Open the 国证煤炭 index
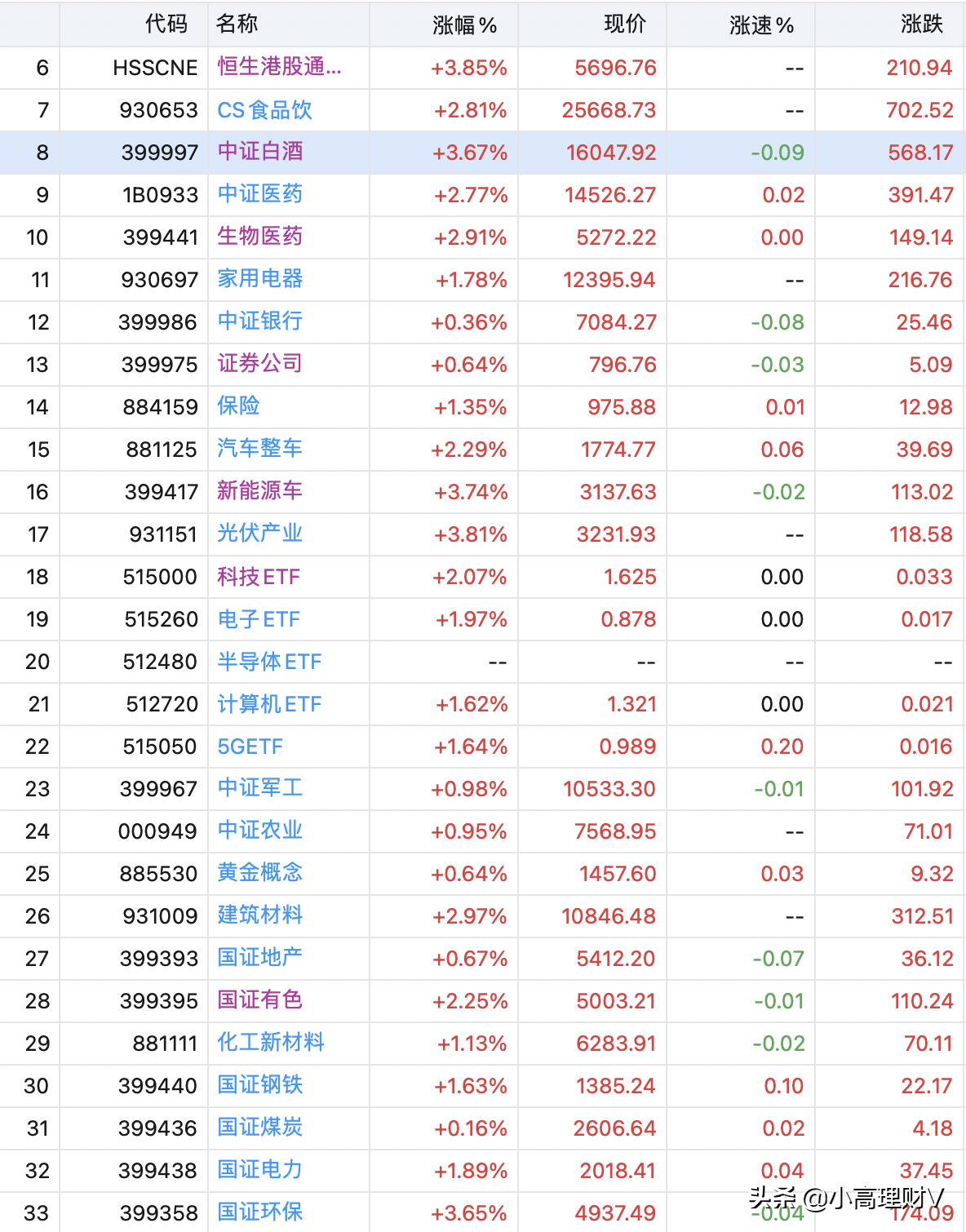Viewport: 966px width, 1232px height. pos(260,1128)
